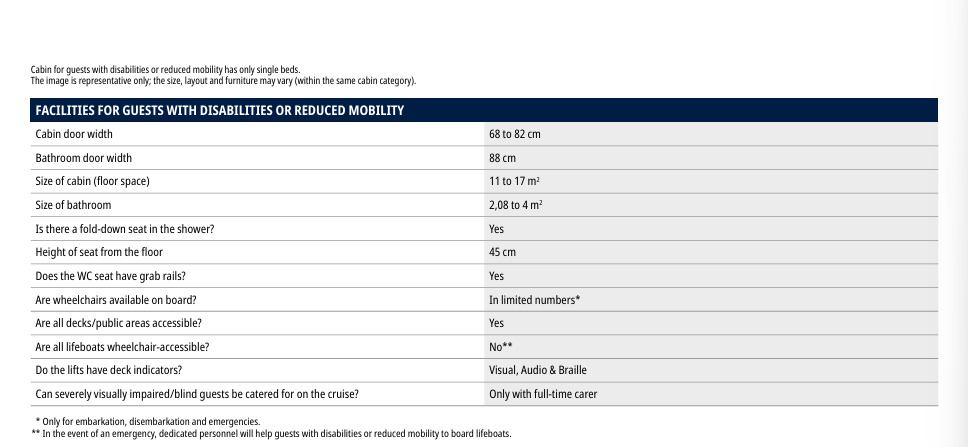Select the '88 cm' bathroom door value

(x=502, y=158)
